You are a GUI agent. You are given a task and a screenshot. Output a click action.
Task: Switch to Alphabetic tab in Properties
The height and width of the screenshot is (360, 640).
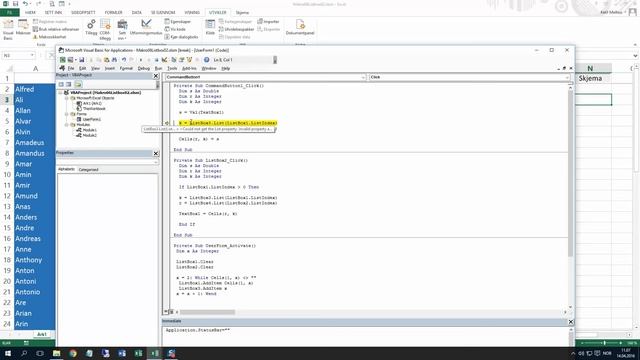coord(66,169)
